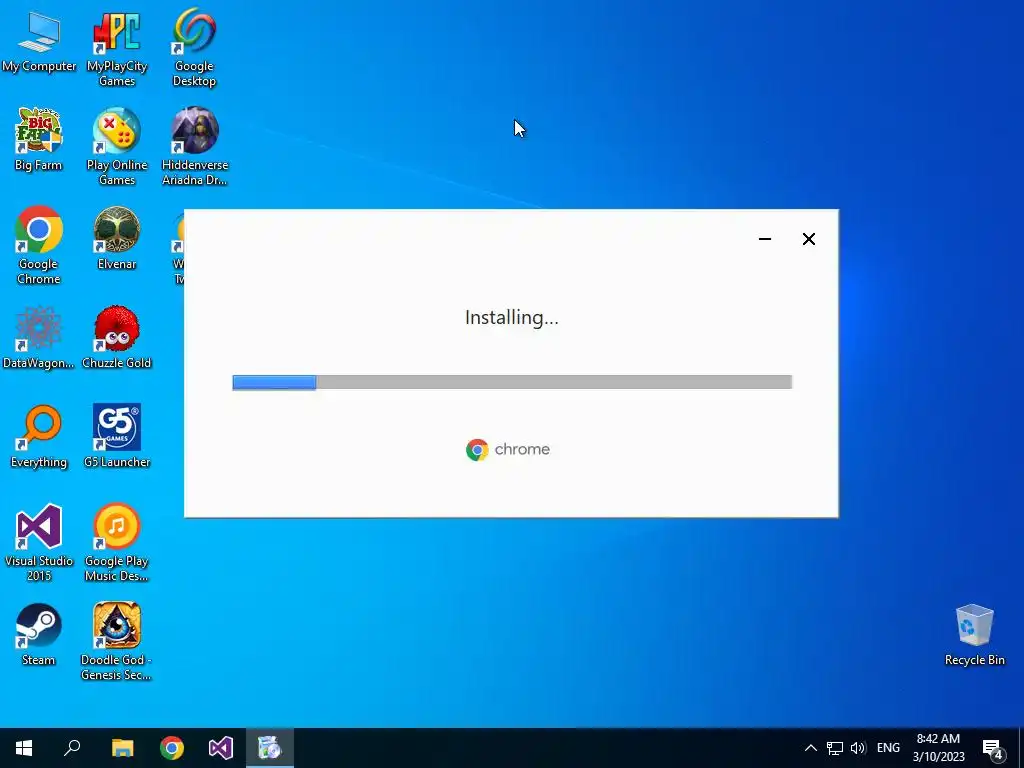
Task: Open MyPlayCity Games shortcut
Action: coord(117,49)
